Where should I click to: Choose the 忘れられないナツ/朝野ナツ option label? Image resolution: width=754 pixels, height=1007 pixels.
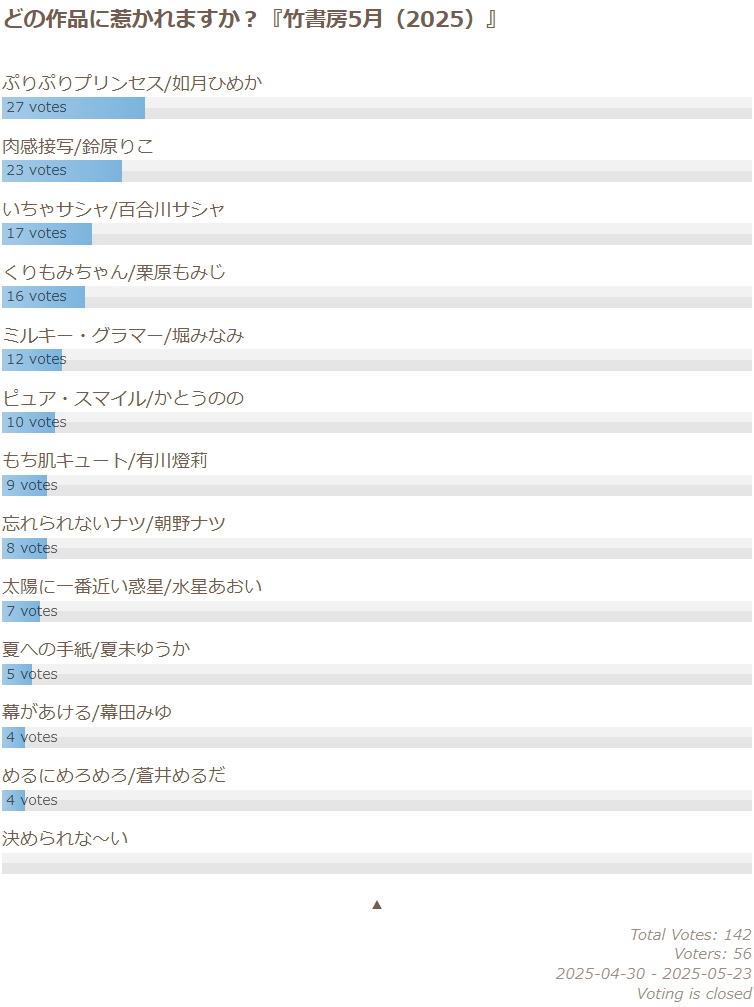114,524
